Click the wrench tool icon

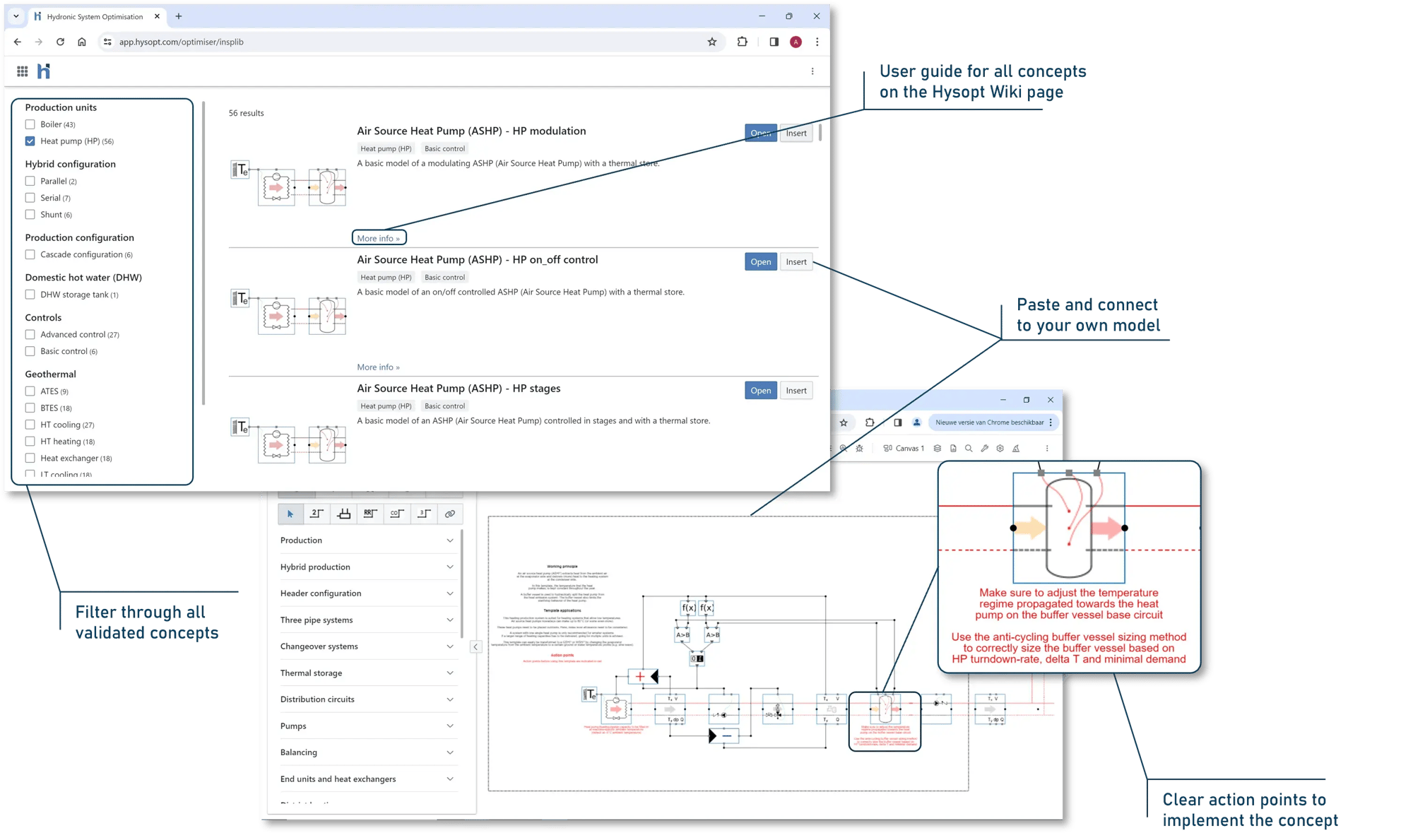984,448
